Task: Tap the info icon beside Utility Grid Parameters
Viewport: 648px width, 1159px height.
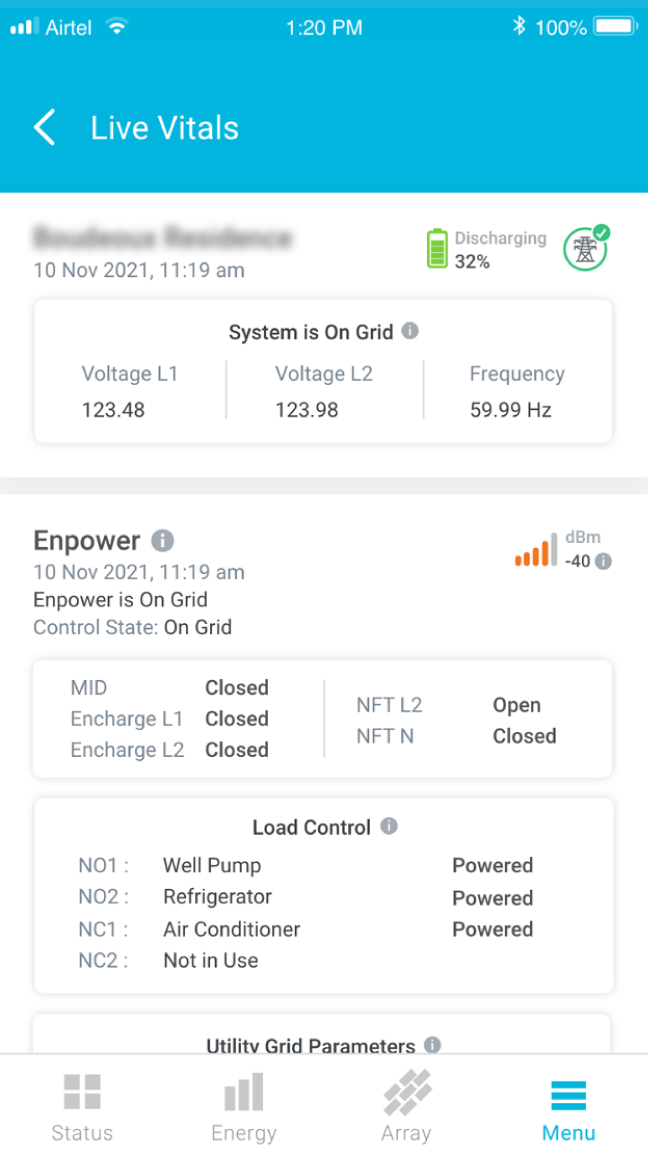Action: coord(432,1046)
